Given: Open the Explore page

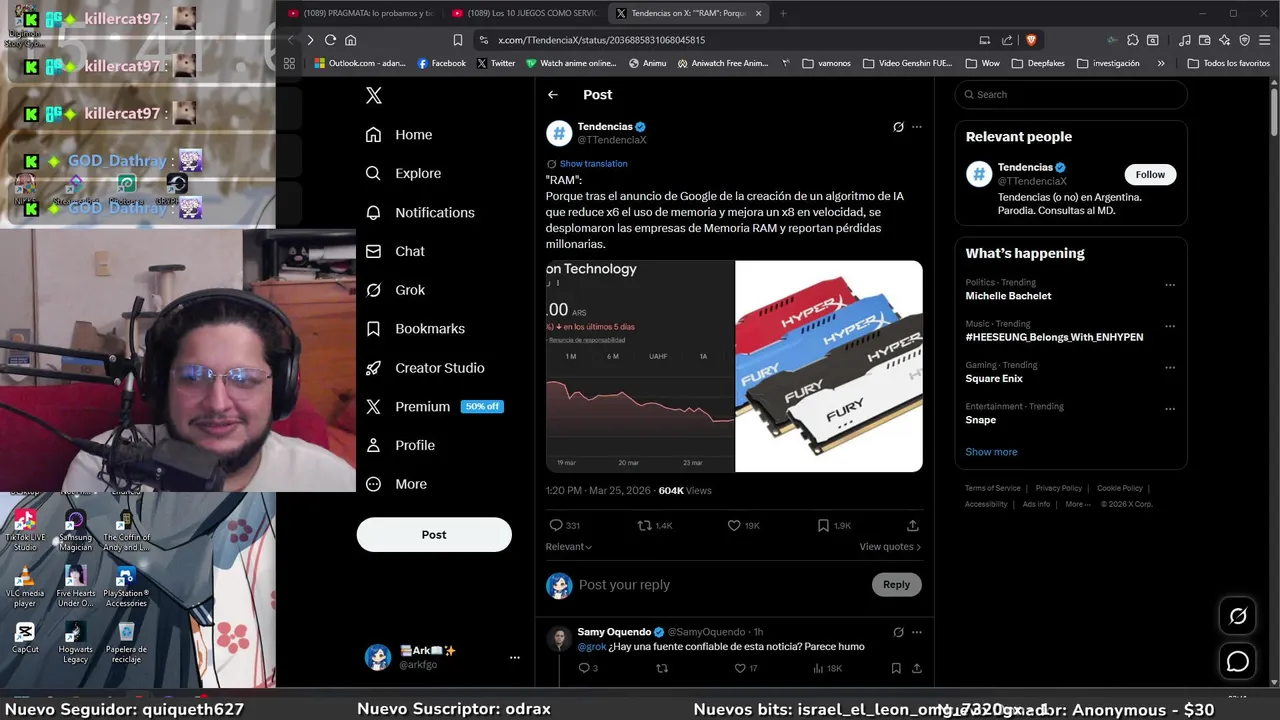Looking at the screenshot, I should (403, 173).
